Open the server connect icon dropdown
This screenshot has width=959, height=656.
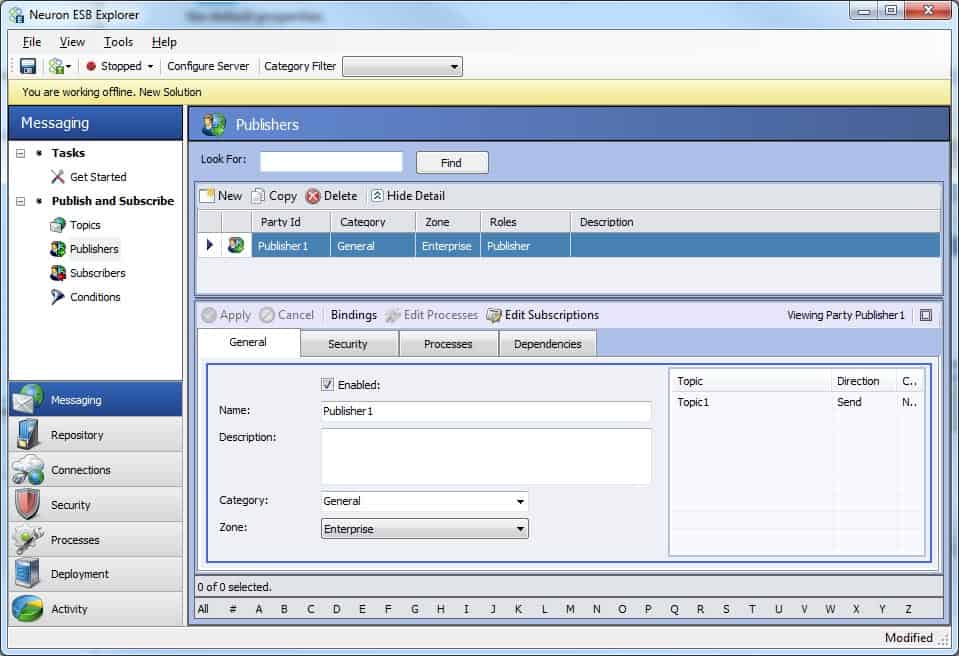coord(61,66)
